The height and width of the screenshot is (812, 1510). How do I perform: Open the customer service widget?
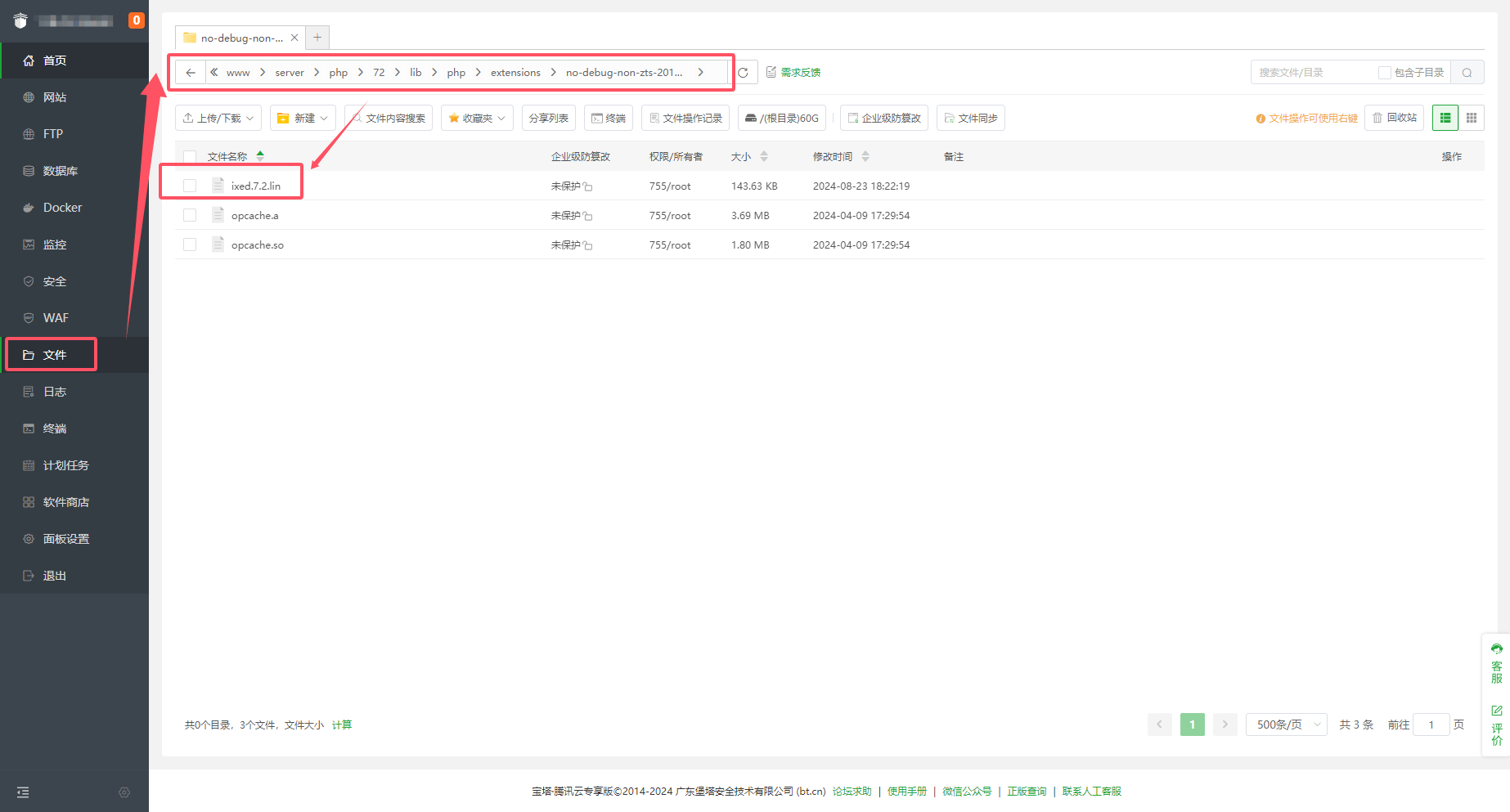point(1496,663)
